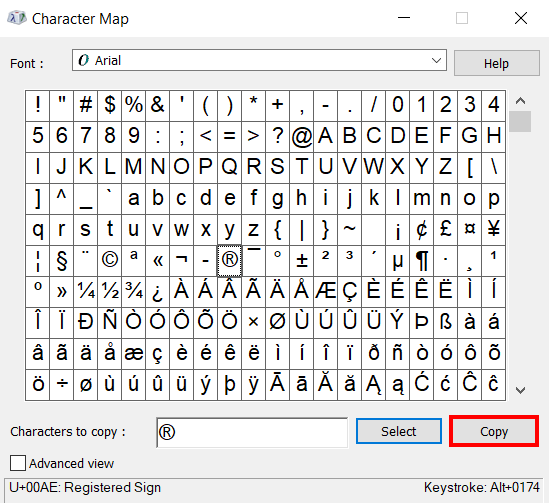The image size is (549, 503).
Task: Pick the capital Ø with stroke
Action: (x=277, y=323)
